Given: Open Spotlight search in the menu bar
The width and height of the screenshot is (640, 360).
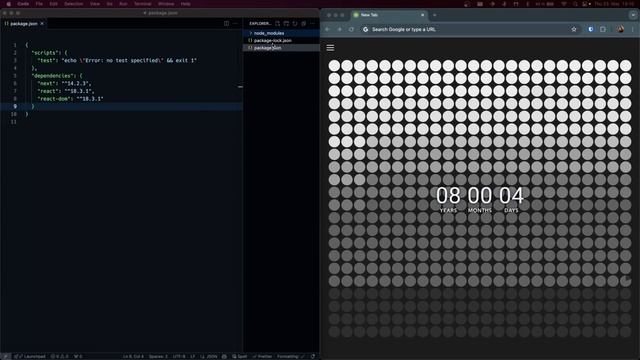Looking at the screenshot, I should coord(575,4).
